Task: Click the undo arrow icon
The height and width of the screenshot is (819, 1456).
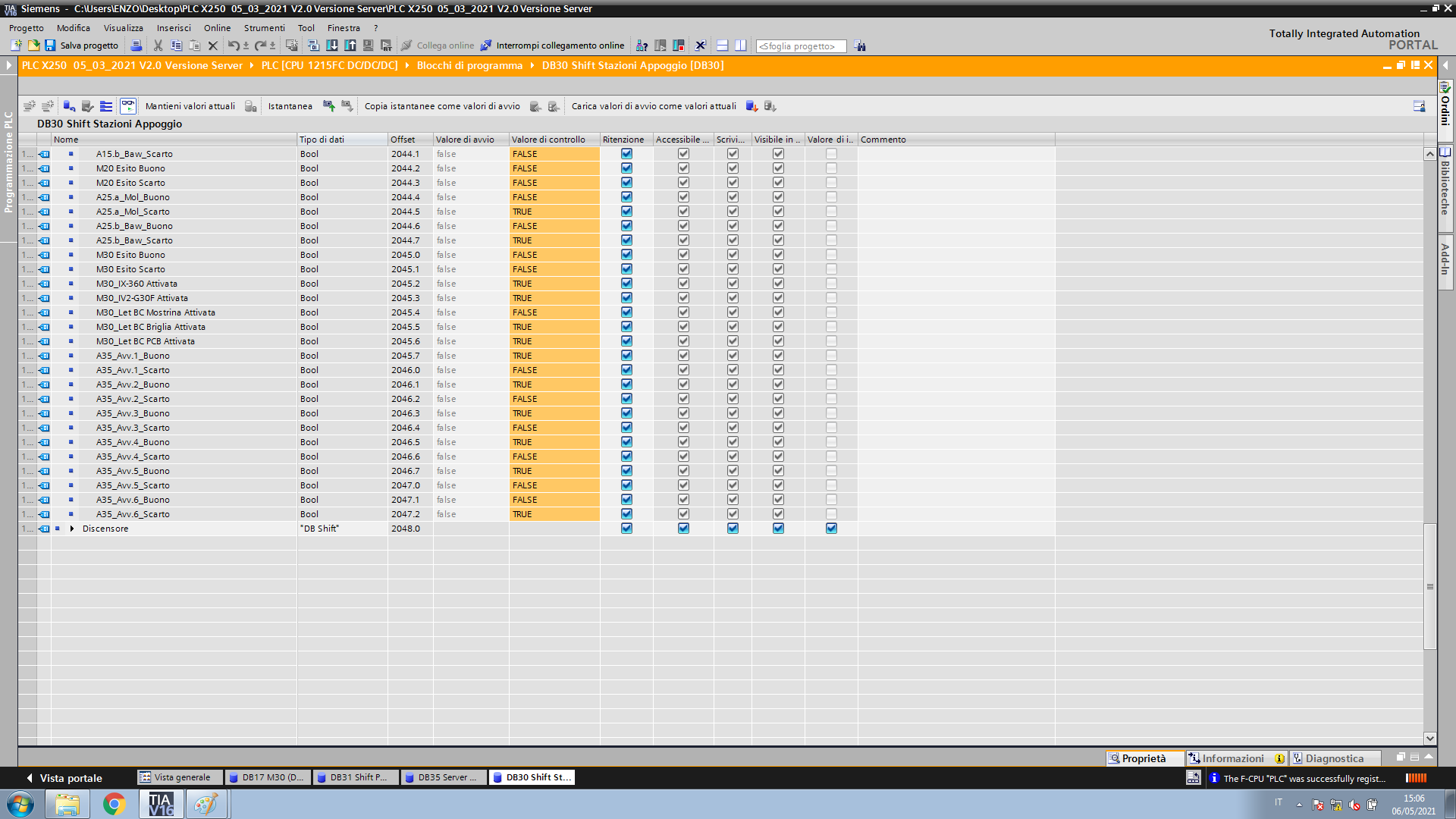Action: (234, 45)
